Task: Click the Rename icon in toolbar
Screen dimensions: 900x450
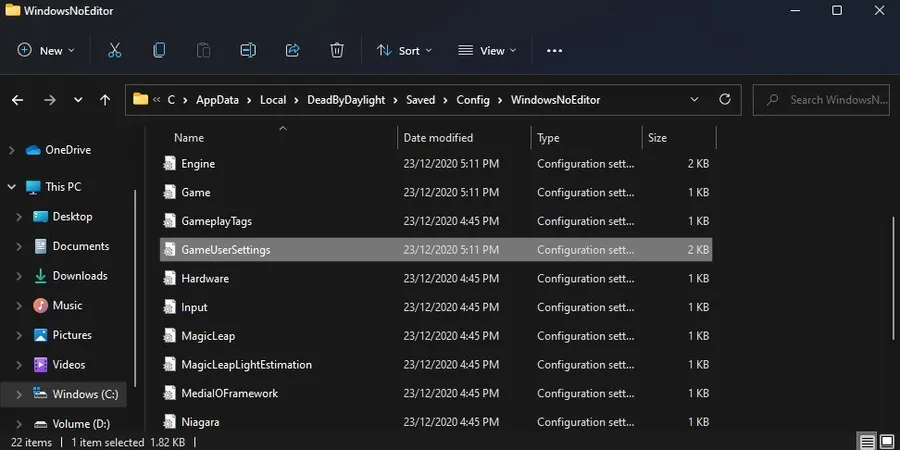Action: [x=248, y=51]
